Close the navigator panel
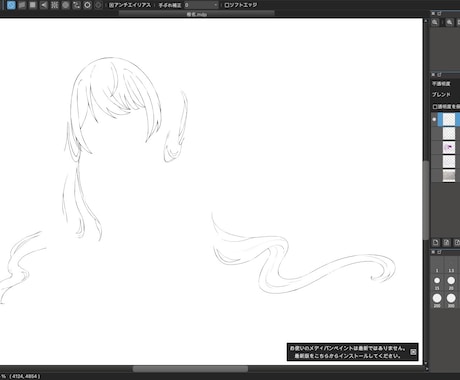 (433, 13)
